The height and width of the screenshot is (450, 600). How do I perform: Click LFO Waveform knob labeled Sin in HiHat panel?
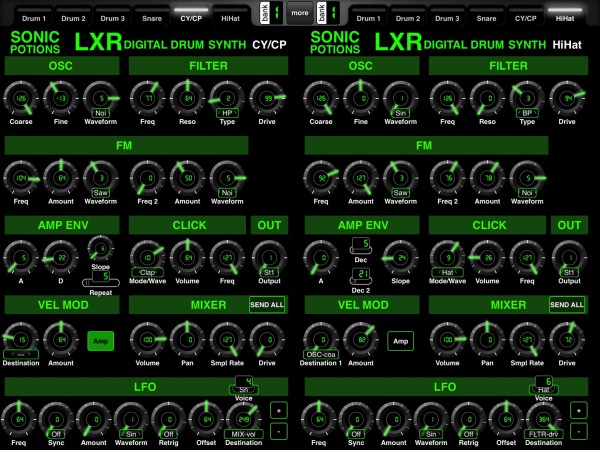pos(431,420)
